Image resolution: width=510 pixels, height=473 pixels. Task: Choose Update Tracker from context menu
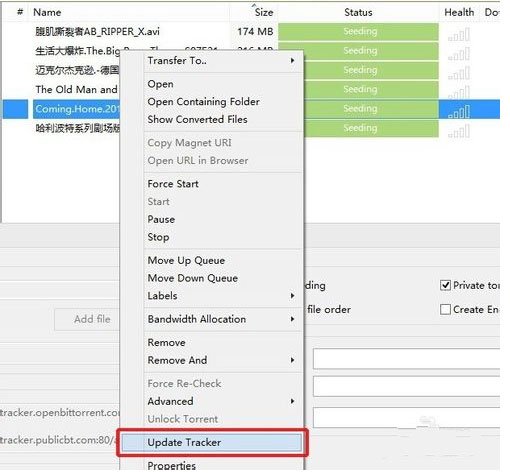click(x=212, y=443)
